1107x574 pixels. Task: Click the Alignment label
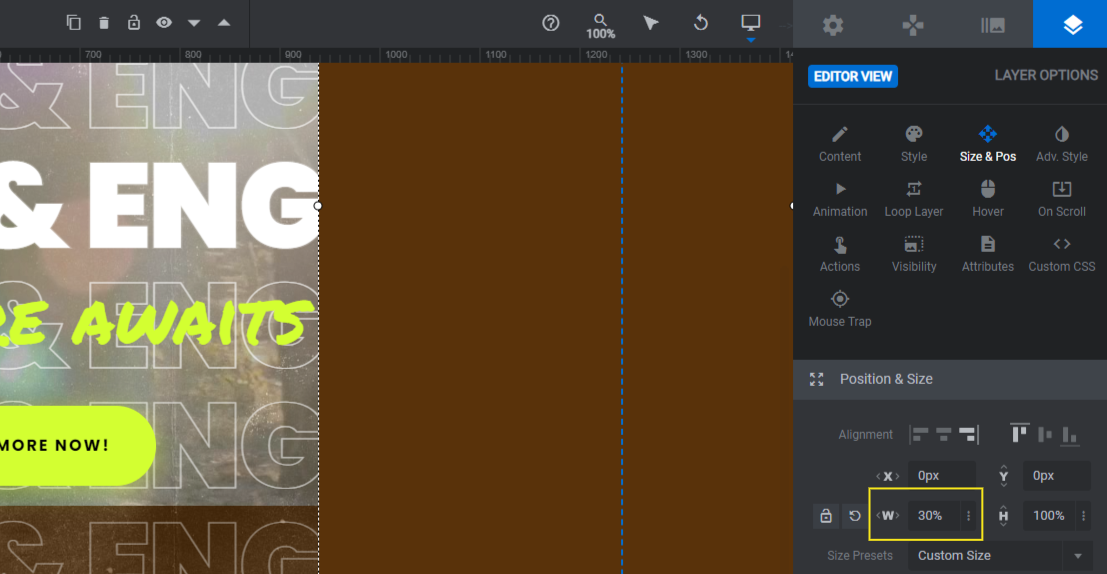(866, 434)
